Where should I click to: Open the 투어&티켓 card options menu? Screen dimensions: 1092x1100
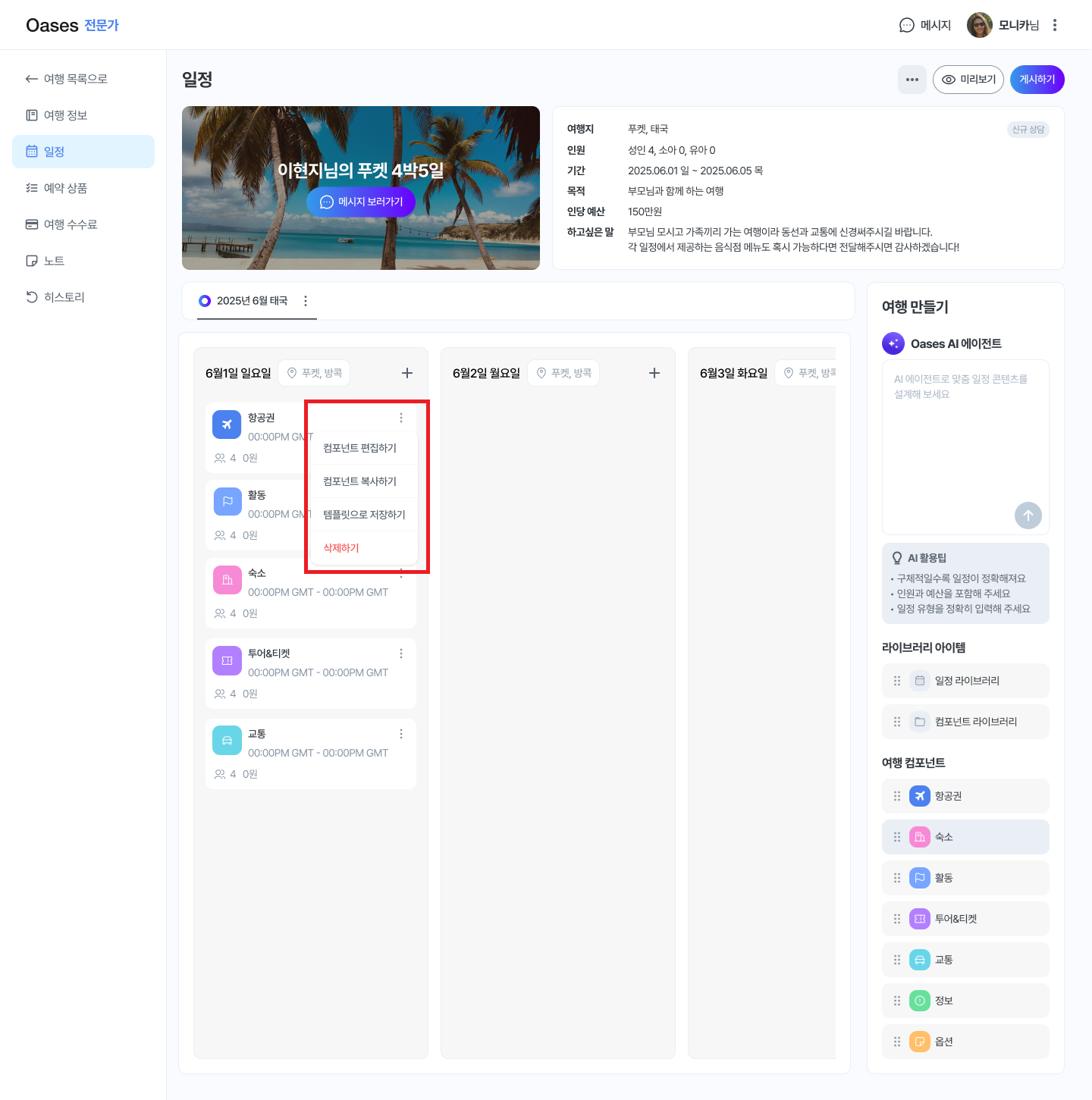tap(401, 653)
